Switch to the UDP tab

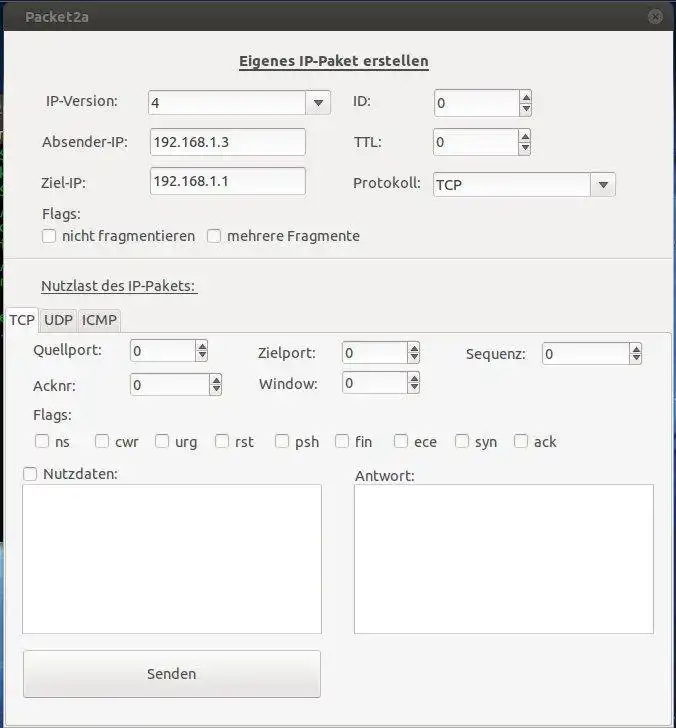58,320
